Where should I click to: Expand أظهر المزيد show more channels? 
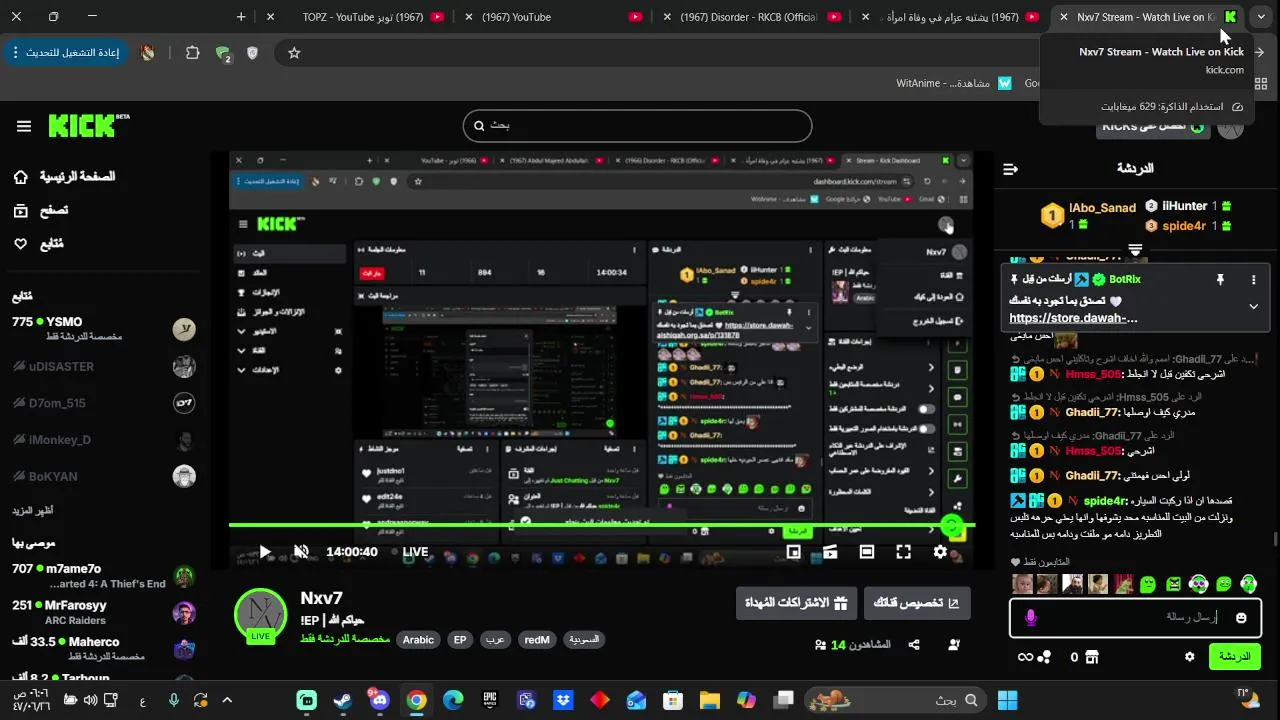(33, 510)
